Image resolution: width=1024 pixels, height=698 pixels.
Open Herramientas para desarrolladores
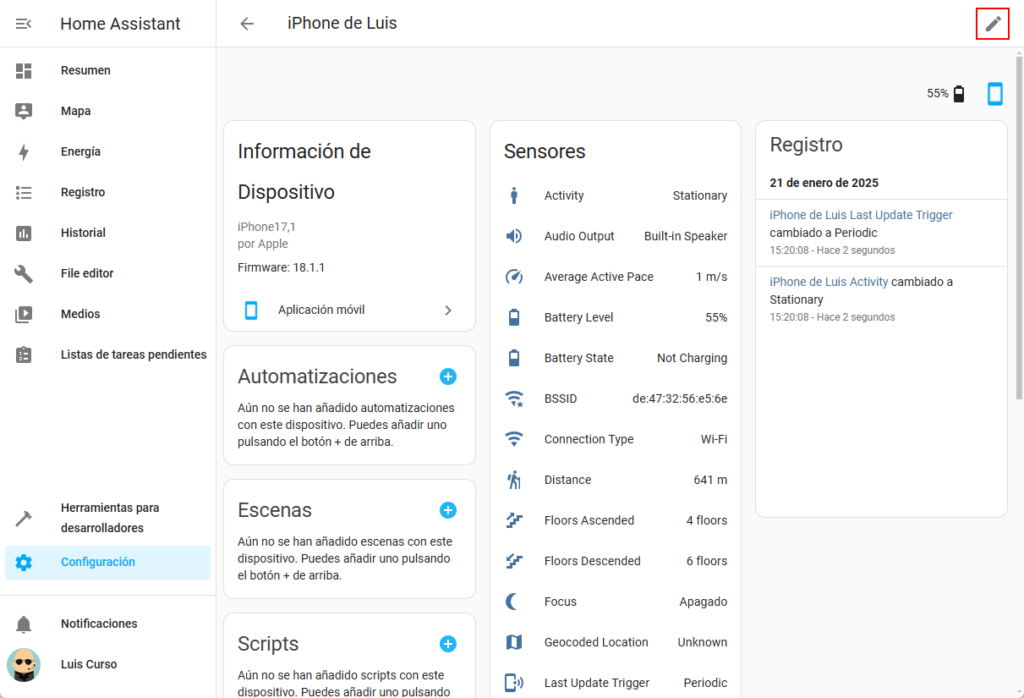[109, 518]
